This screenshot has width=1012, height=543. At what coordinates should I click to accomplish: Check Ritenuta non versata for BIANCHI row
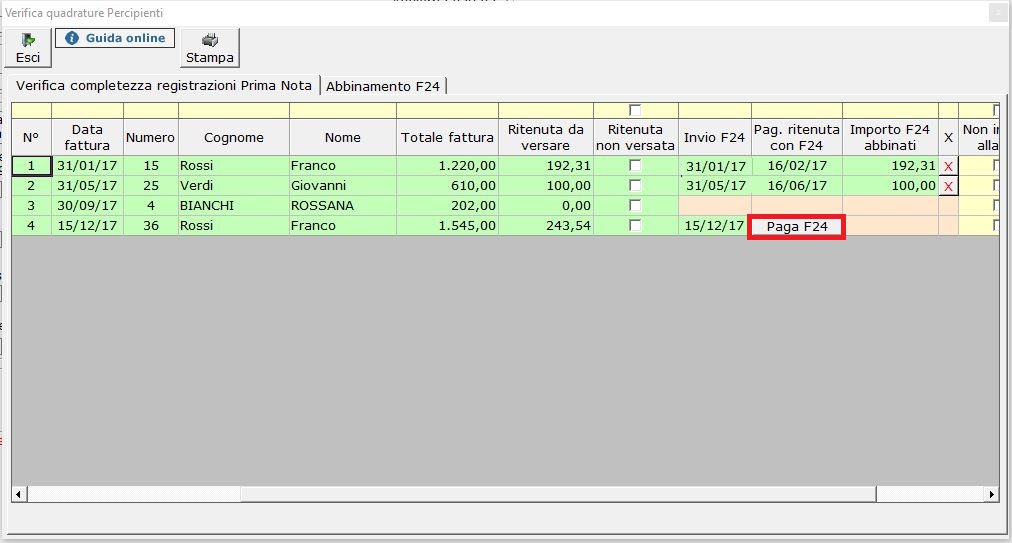tap(635, 206)
